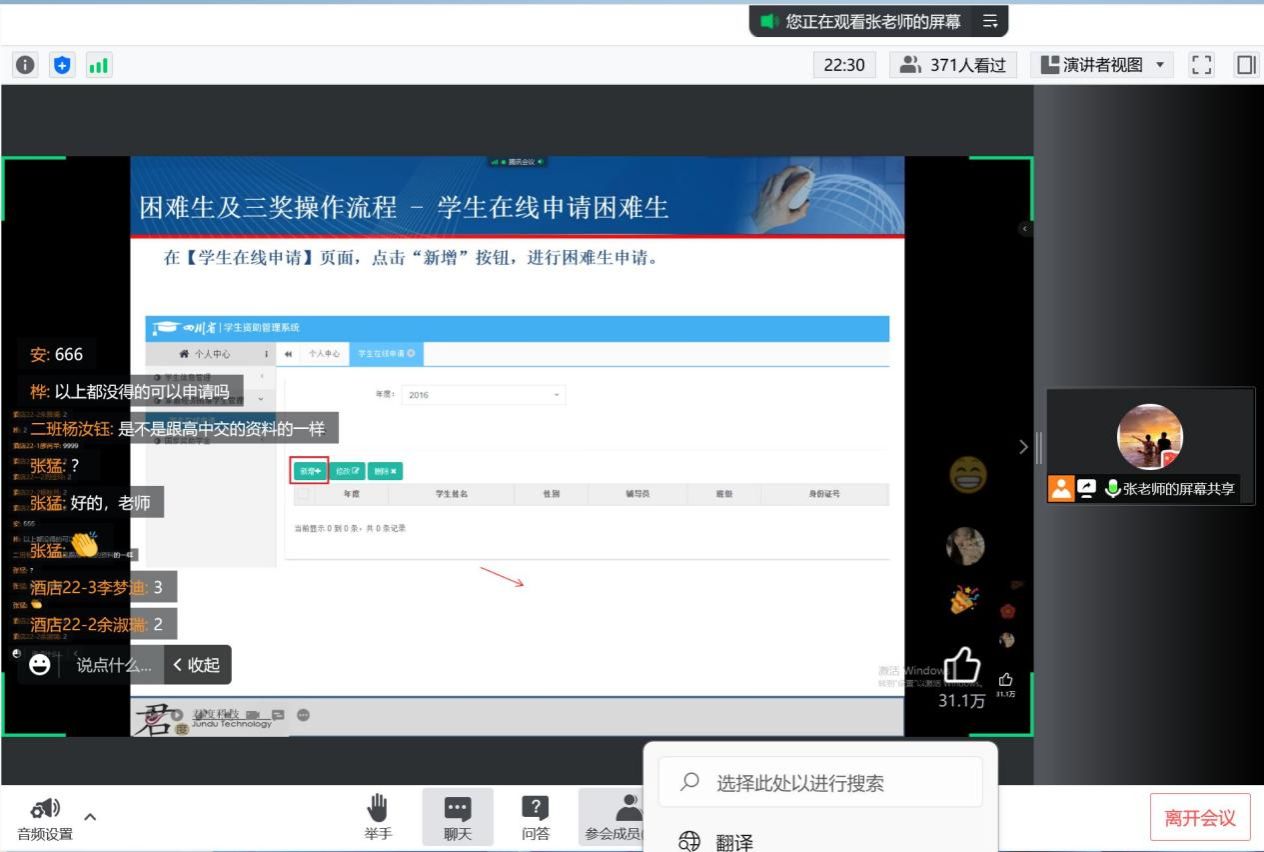Image resolution: width=1264 pixels, height=852 pixels.
Task: Expand audio settings options arrow
Action: (90, 817)
